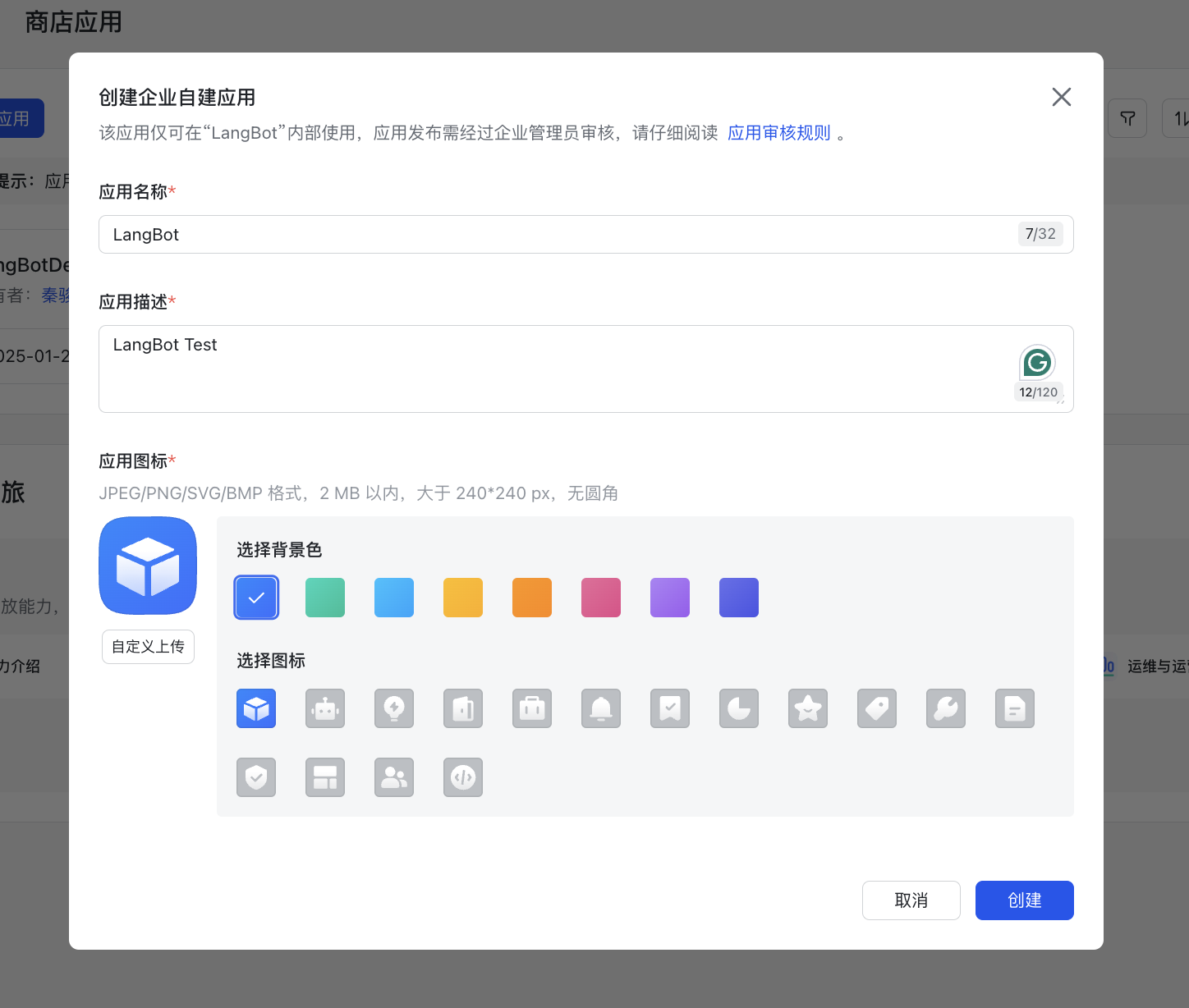This screenshot has width=1189, height=1008.
Task: Choose the pie chart icon
Action: click(739, 708)
